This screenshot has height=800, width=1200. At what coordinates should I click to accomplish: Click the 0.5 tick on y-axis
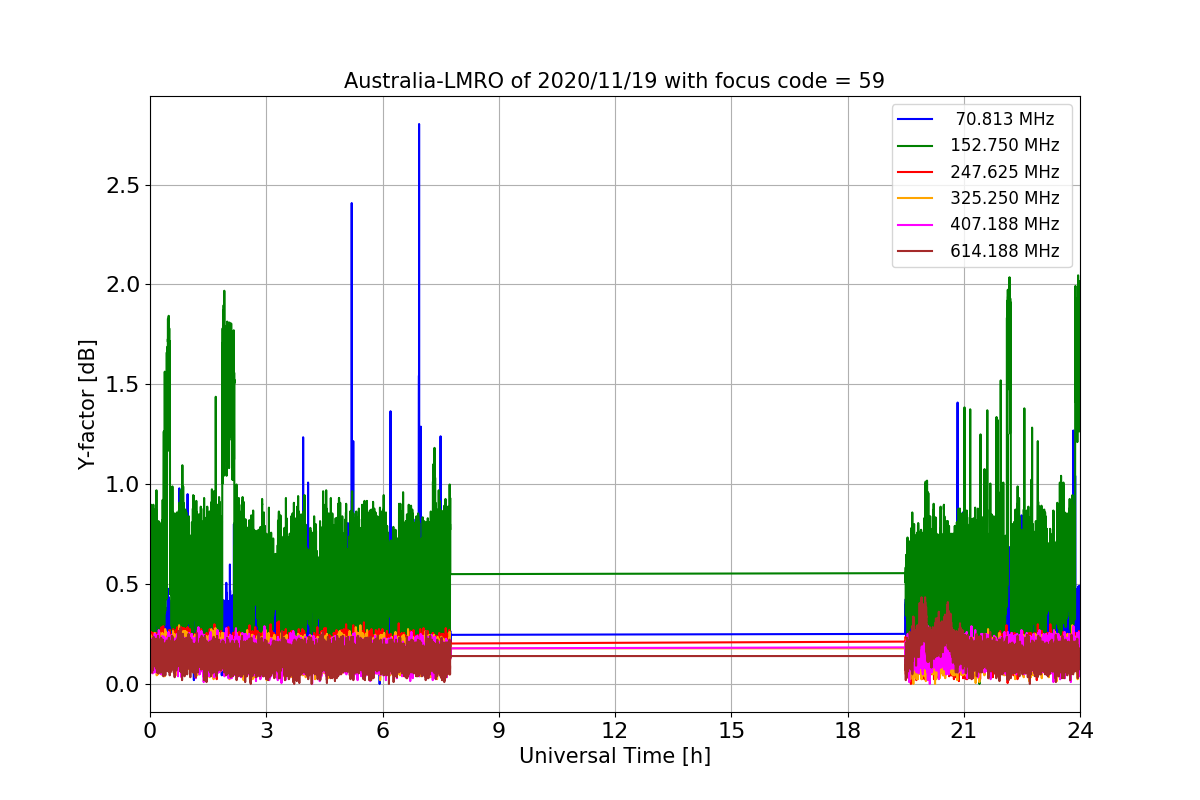[x=124, y=585]
